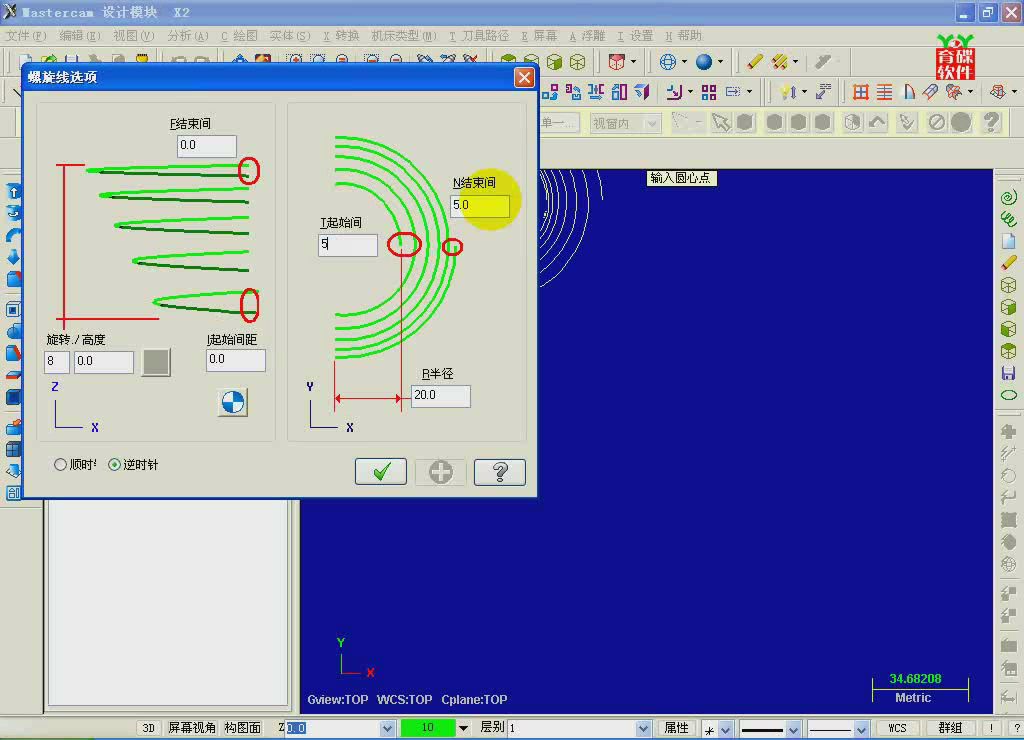The height and width of the screenshot is (740, 1024).
Task: Click the page document icon in right toolbar
Action: point(1008,241)
